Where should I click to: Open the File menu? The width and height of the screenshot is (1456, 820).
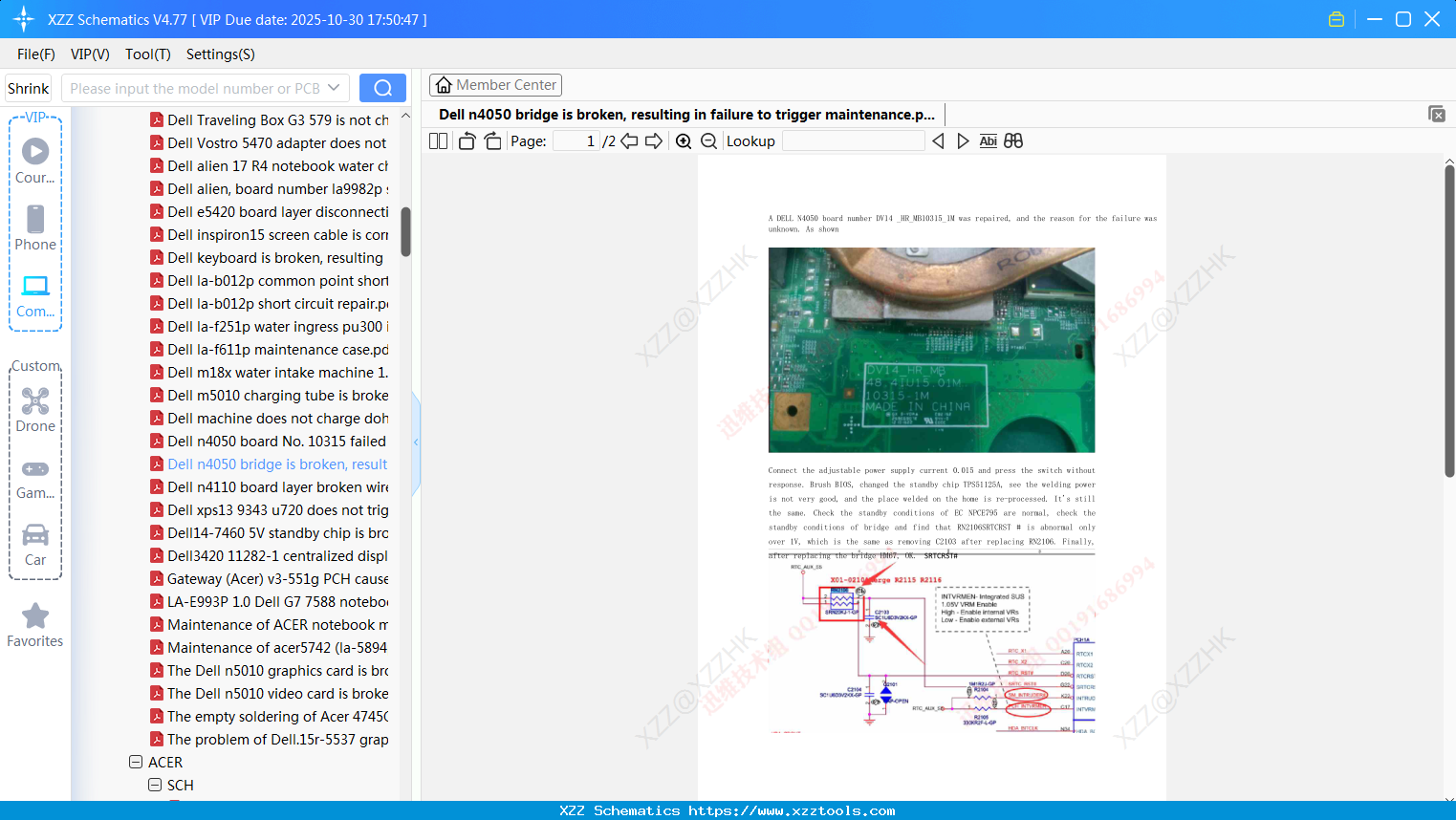point(36,54)
